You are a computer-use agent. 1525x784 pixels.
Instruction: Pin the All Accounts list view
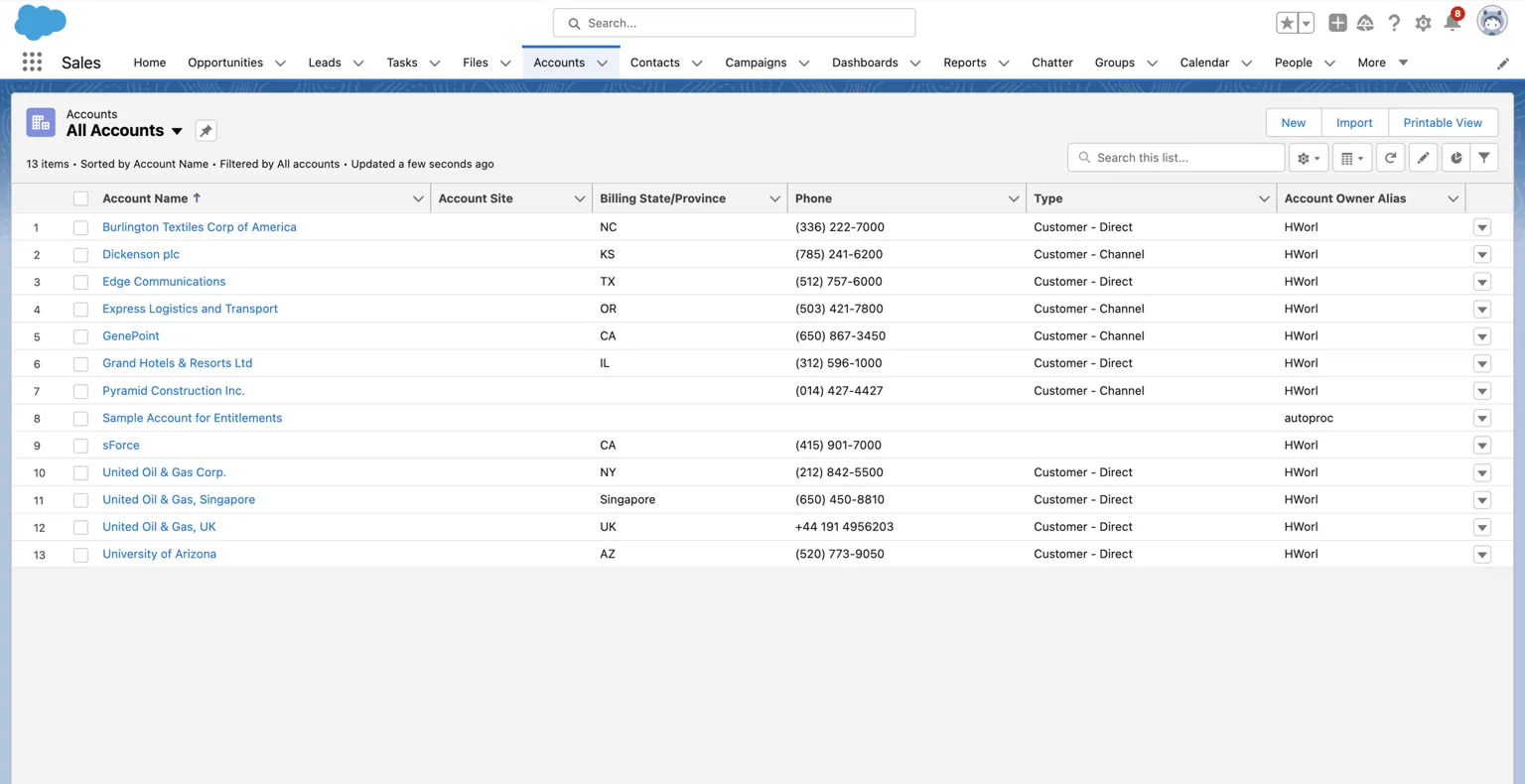pyautogui.click(x=206, y=131)
